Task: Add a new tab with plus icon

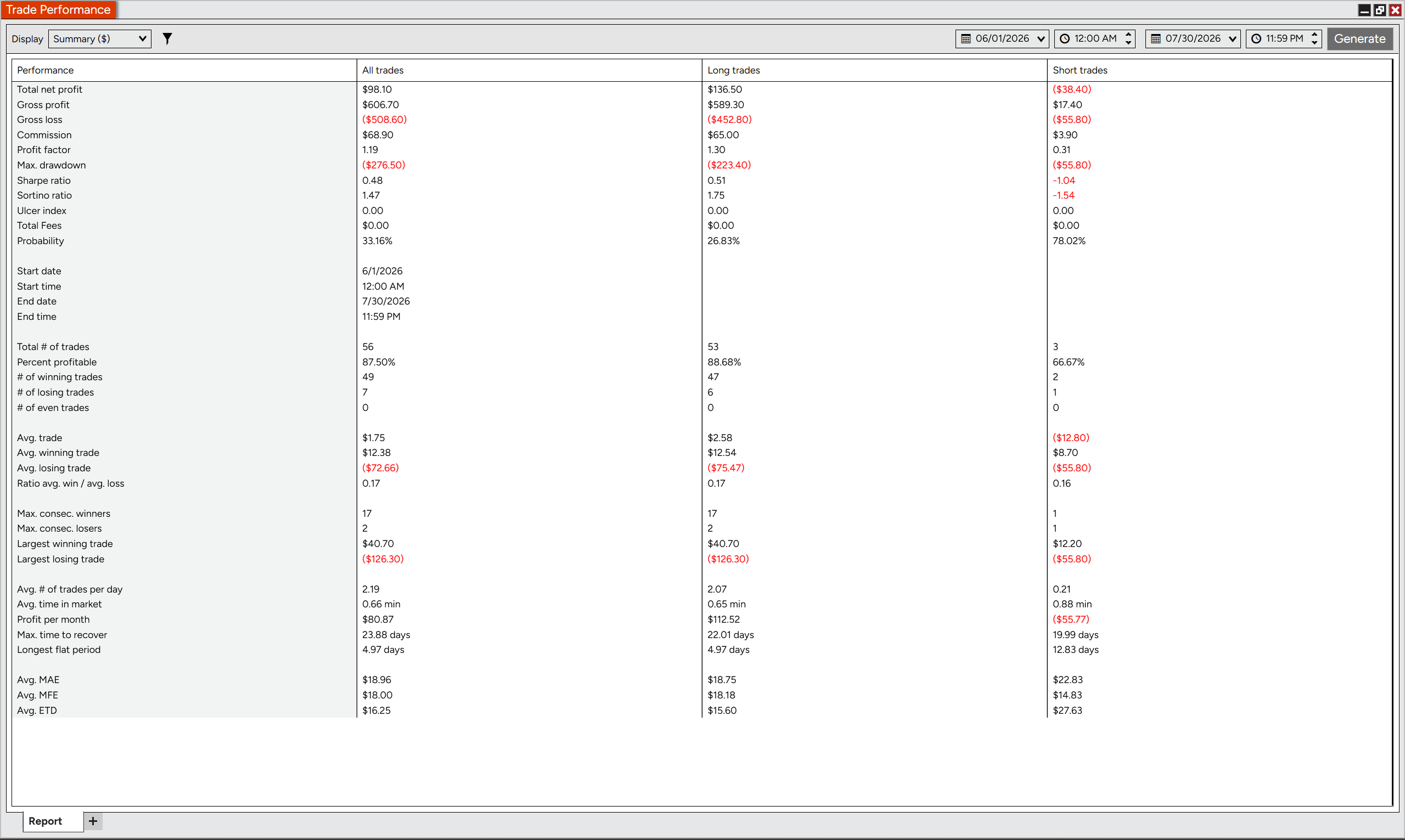Action: pyautogui.click(x=93, y=821)
